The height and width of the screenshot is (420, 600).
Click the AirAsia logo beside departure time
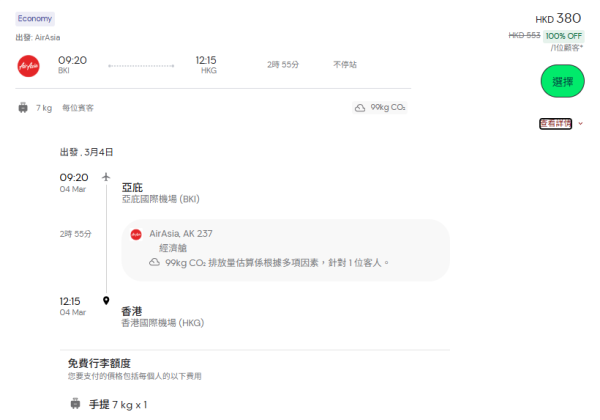(27, 65)
